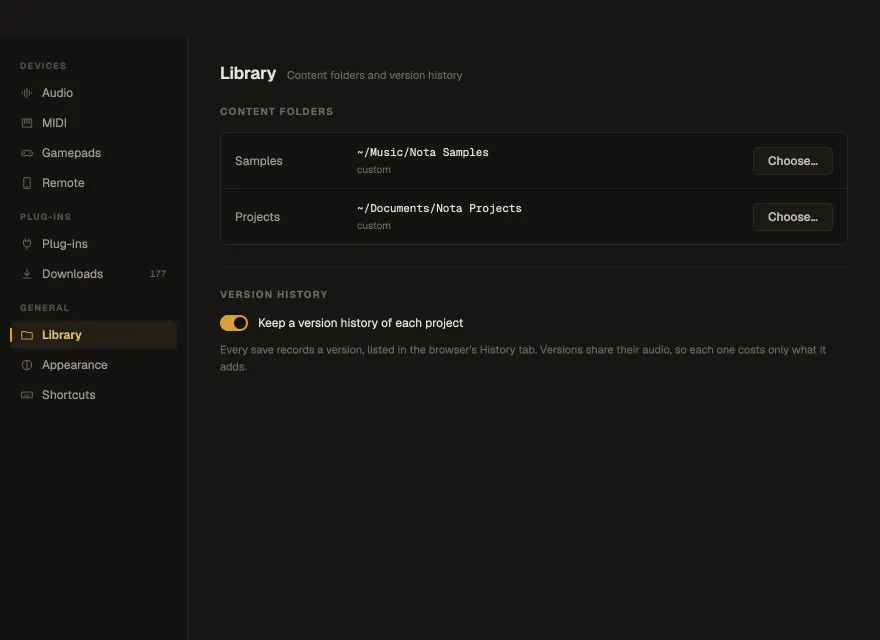
Task: Go to Gamepads settings
Action: (93, 153)
